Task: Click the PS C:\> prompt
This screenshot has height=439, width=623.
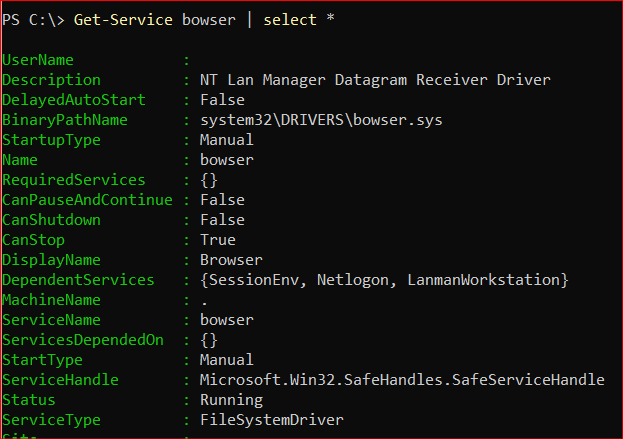Action: (34, 21)
